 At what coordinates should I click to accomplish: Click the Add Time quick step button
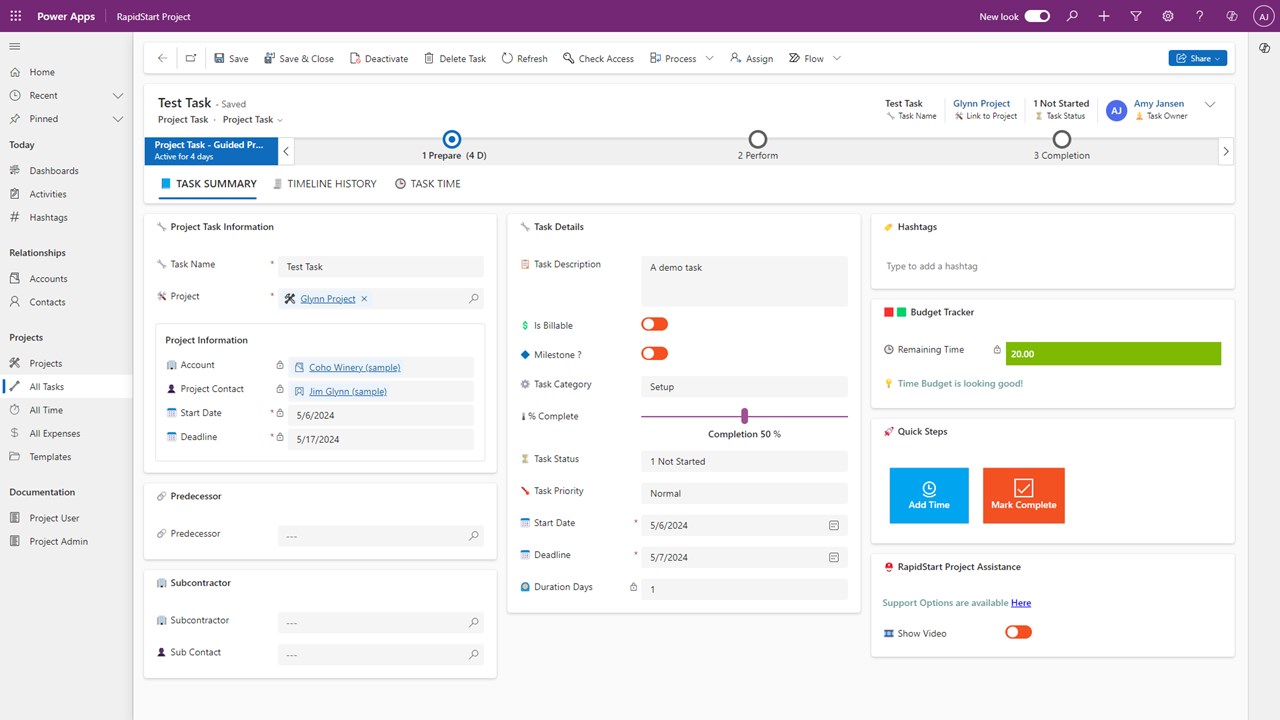point(929,495)
